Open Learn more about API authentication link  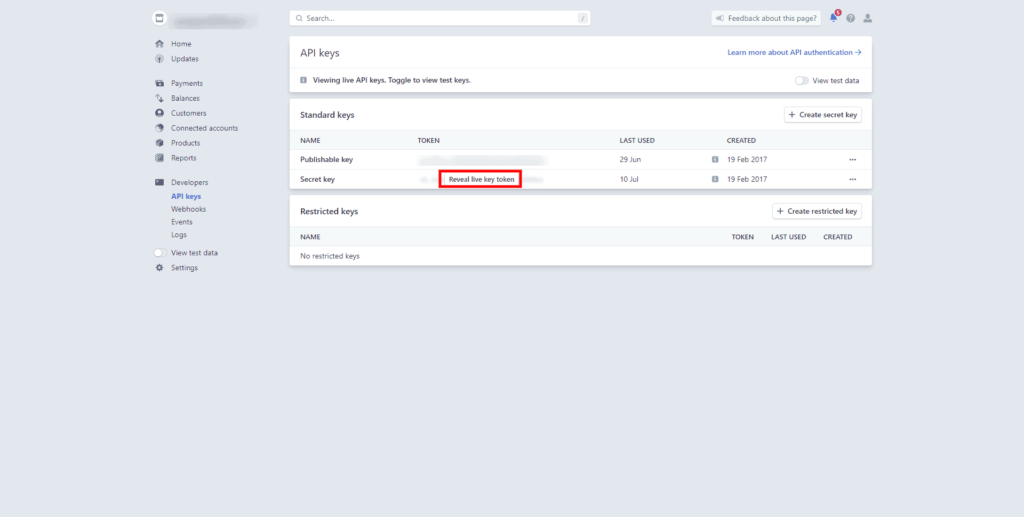click(794, 52)
